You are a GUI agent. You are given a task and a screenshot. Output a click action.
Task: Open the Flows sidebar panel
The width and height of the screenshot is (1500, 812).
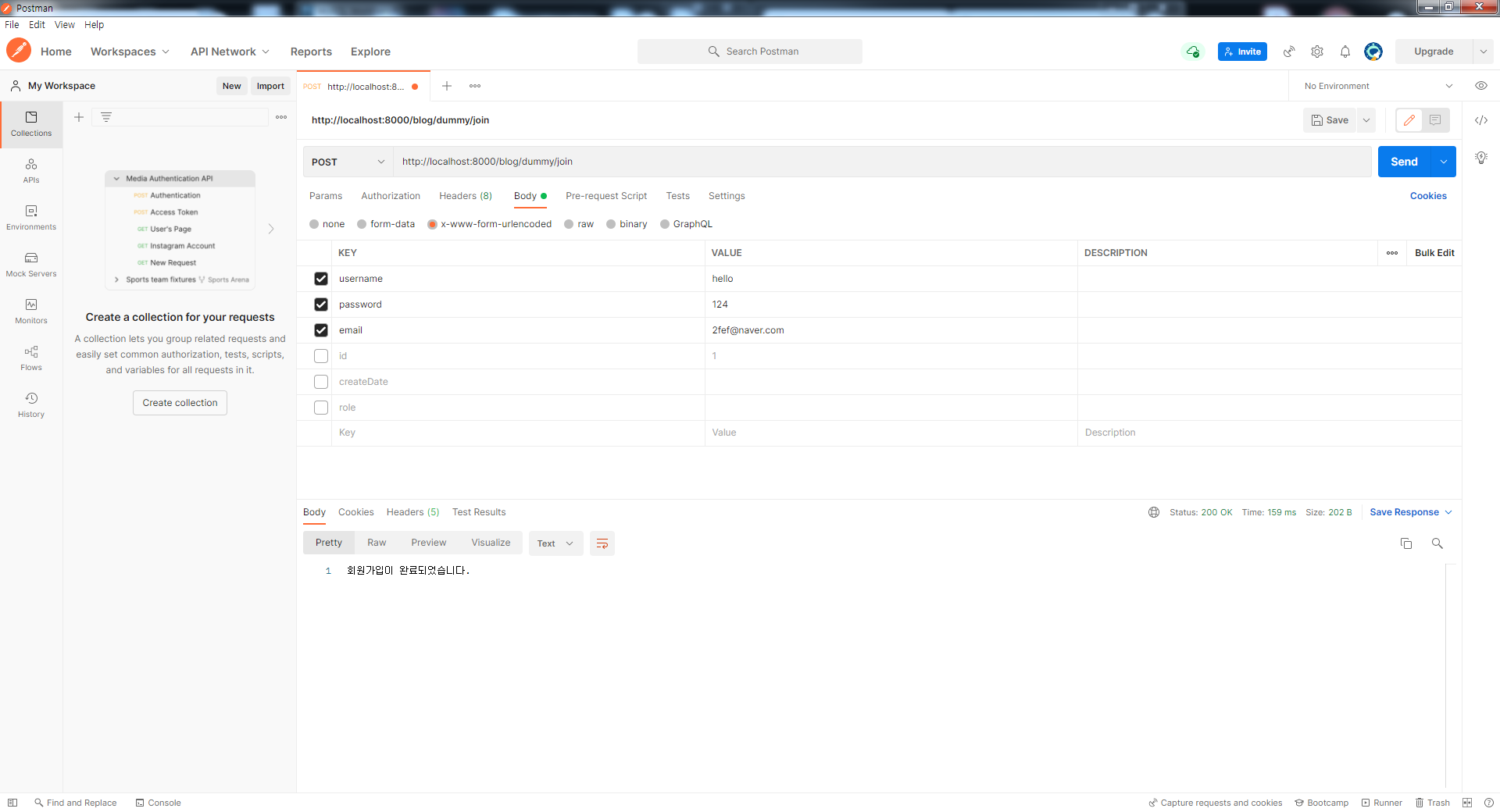coord(31,358)
